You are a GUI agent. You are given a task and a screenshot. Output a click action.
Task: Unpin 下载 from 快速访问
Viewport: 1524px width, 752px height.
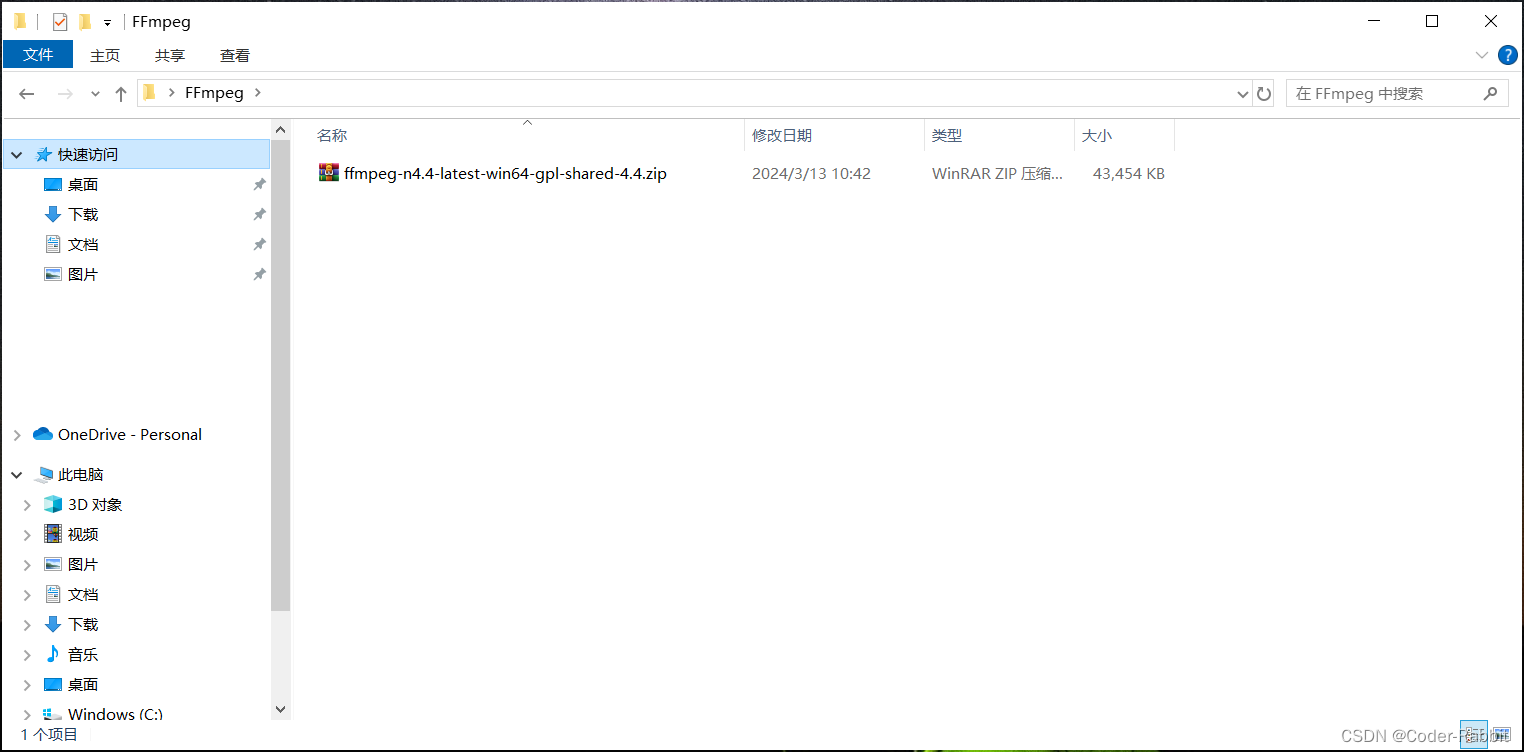coord(258,214)
